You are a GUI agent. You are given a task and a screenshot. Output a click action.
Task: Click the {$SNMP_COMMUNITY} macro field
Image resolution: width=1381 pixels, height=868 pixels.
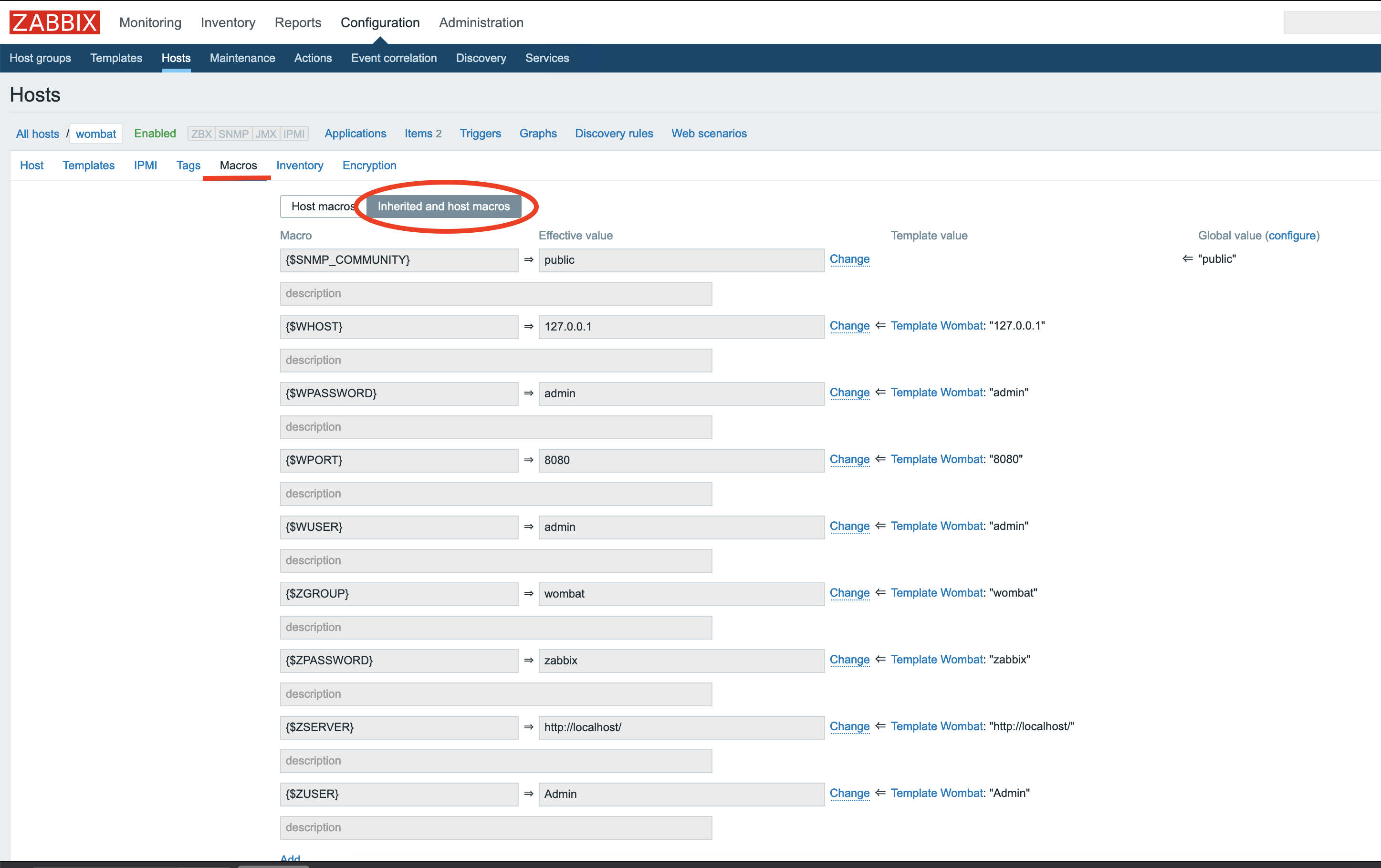click(x=399, y=260)
